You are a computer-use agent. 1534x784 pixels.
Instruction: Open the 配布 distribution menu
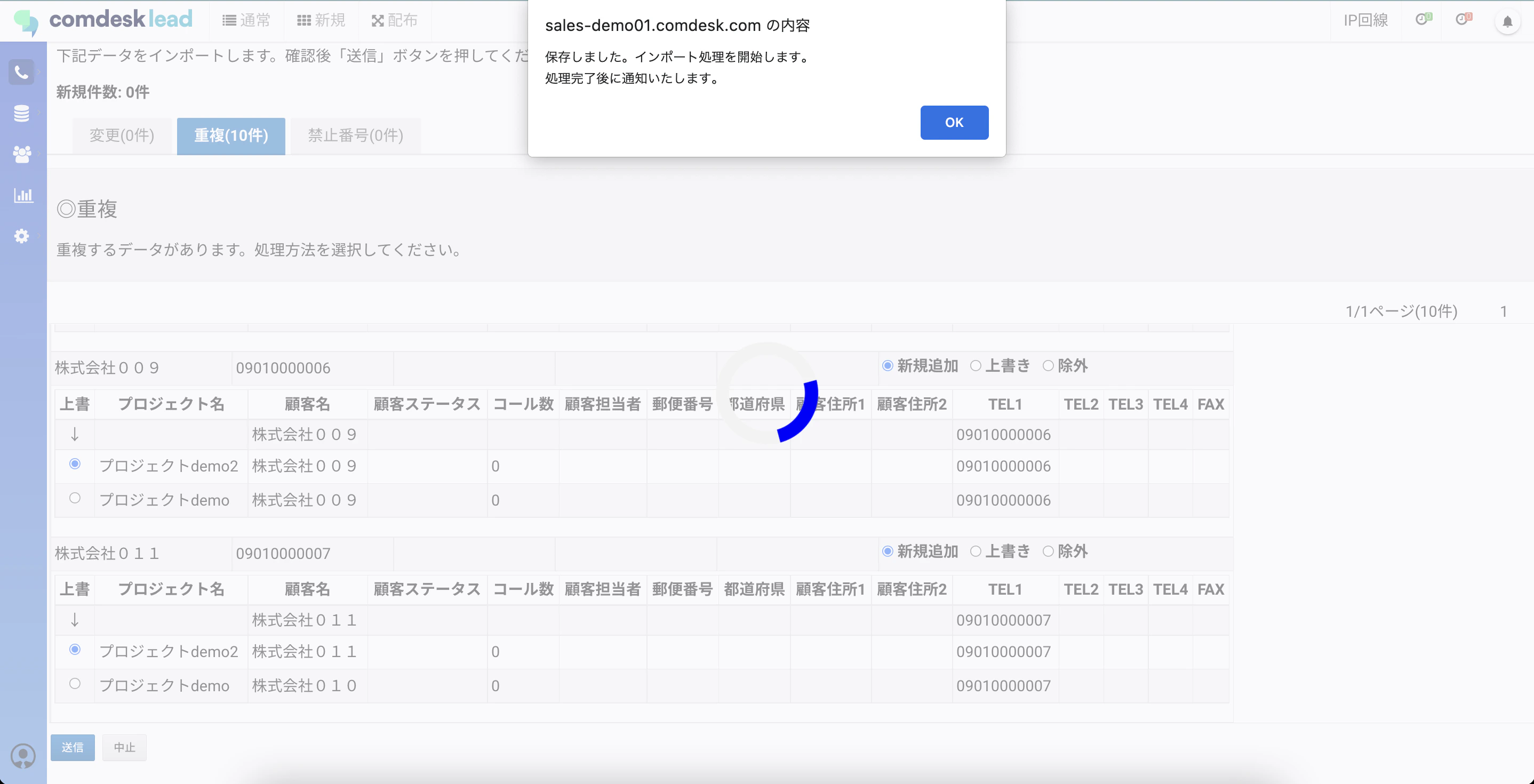(x=394, y=20)
